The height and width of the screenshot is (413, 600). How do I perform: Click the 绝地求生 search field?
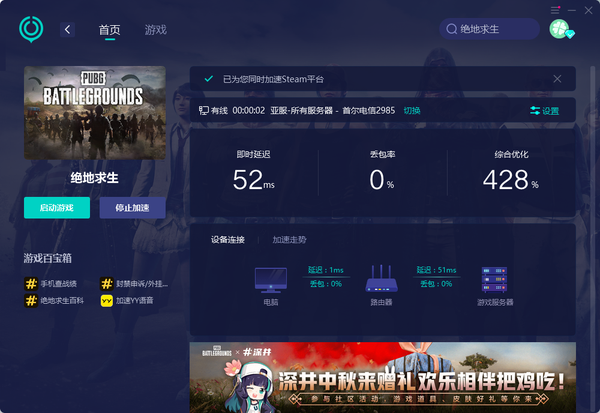point(489,29)
